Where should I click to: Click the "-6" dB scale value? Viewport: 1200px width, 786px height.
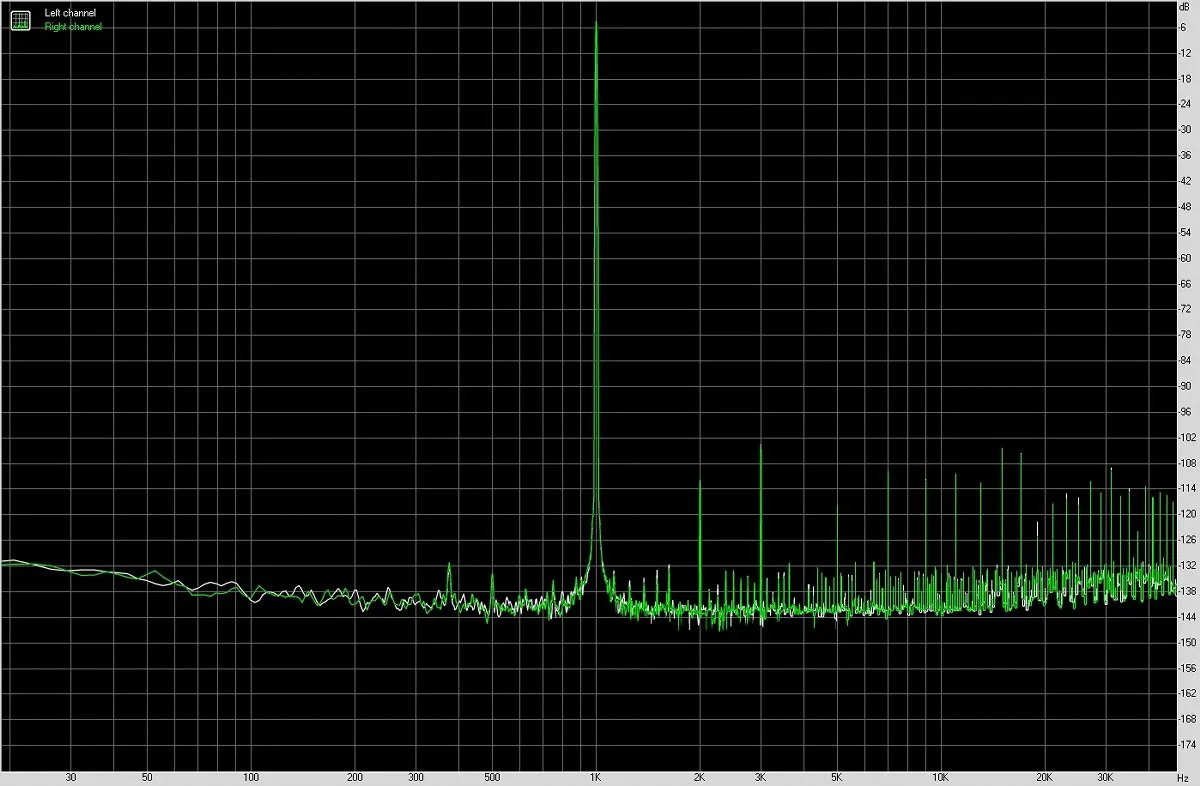(x=1183, y=27)
